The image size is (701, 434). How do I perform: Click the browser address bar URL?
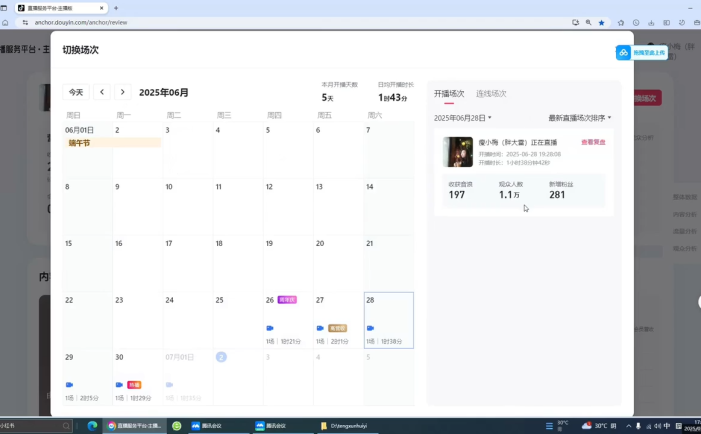click(81, 22)
